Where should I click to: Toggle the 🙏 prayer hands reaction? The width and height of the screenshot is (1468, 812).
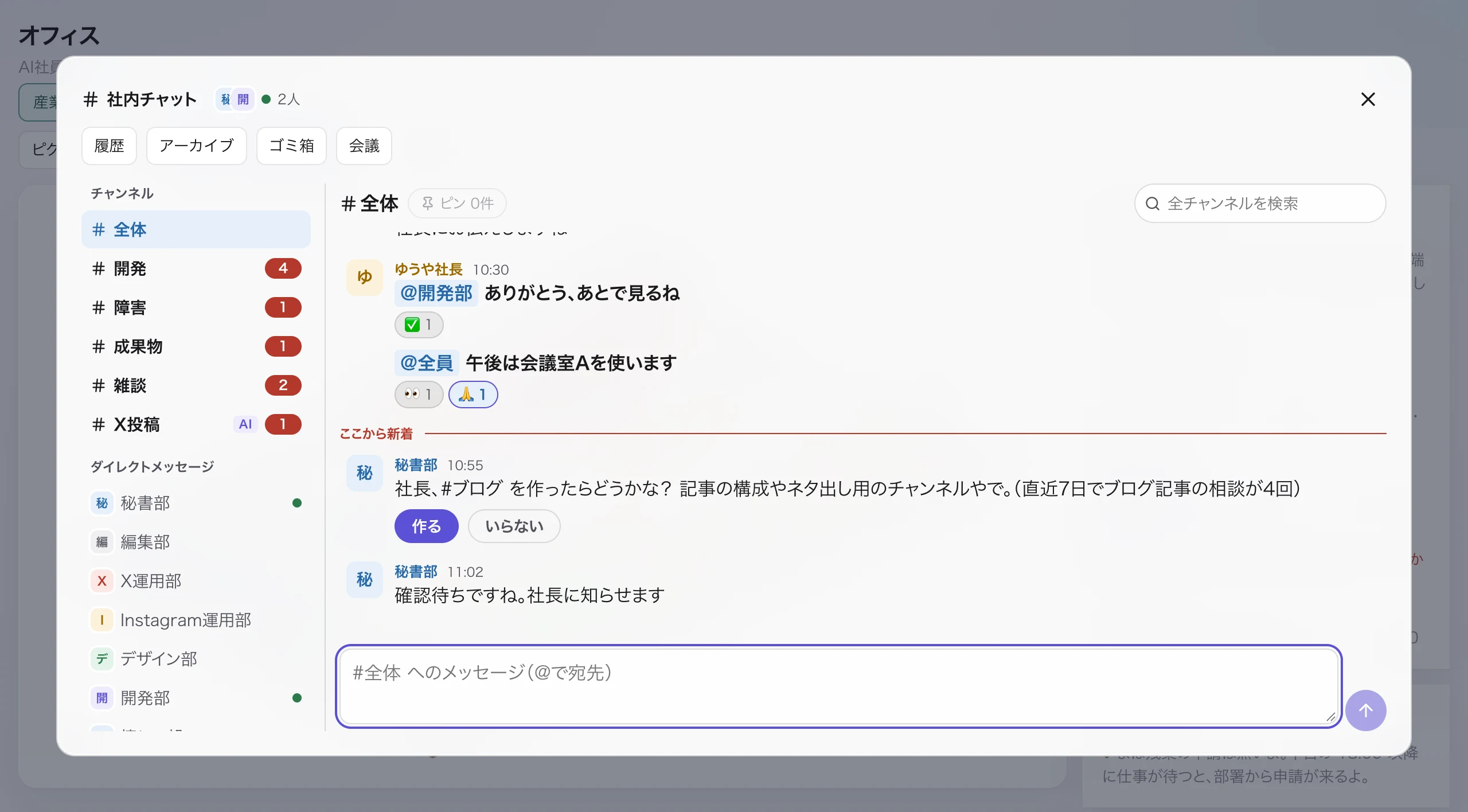coord(473,395)
